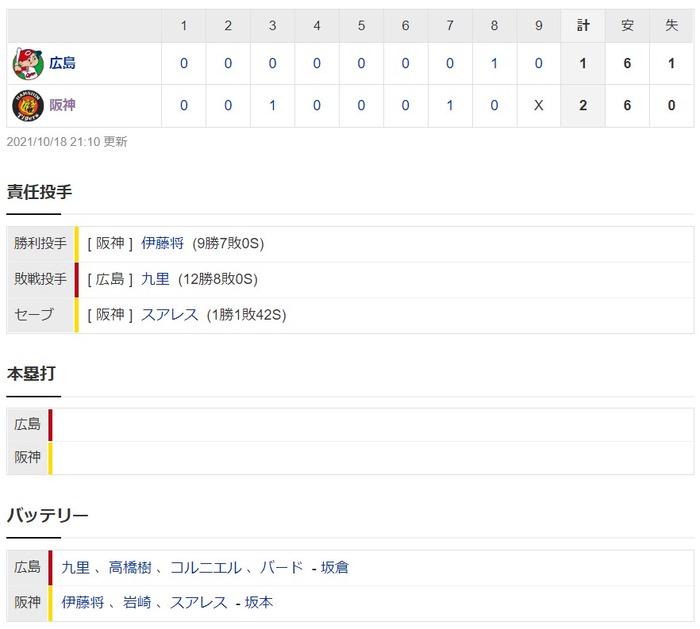Open catcher 坂倉 player link
Image resolution: width=700 pixels, height=629 pixels.
click(x=335, y=568)
